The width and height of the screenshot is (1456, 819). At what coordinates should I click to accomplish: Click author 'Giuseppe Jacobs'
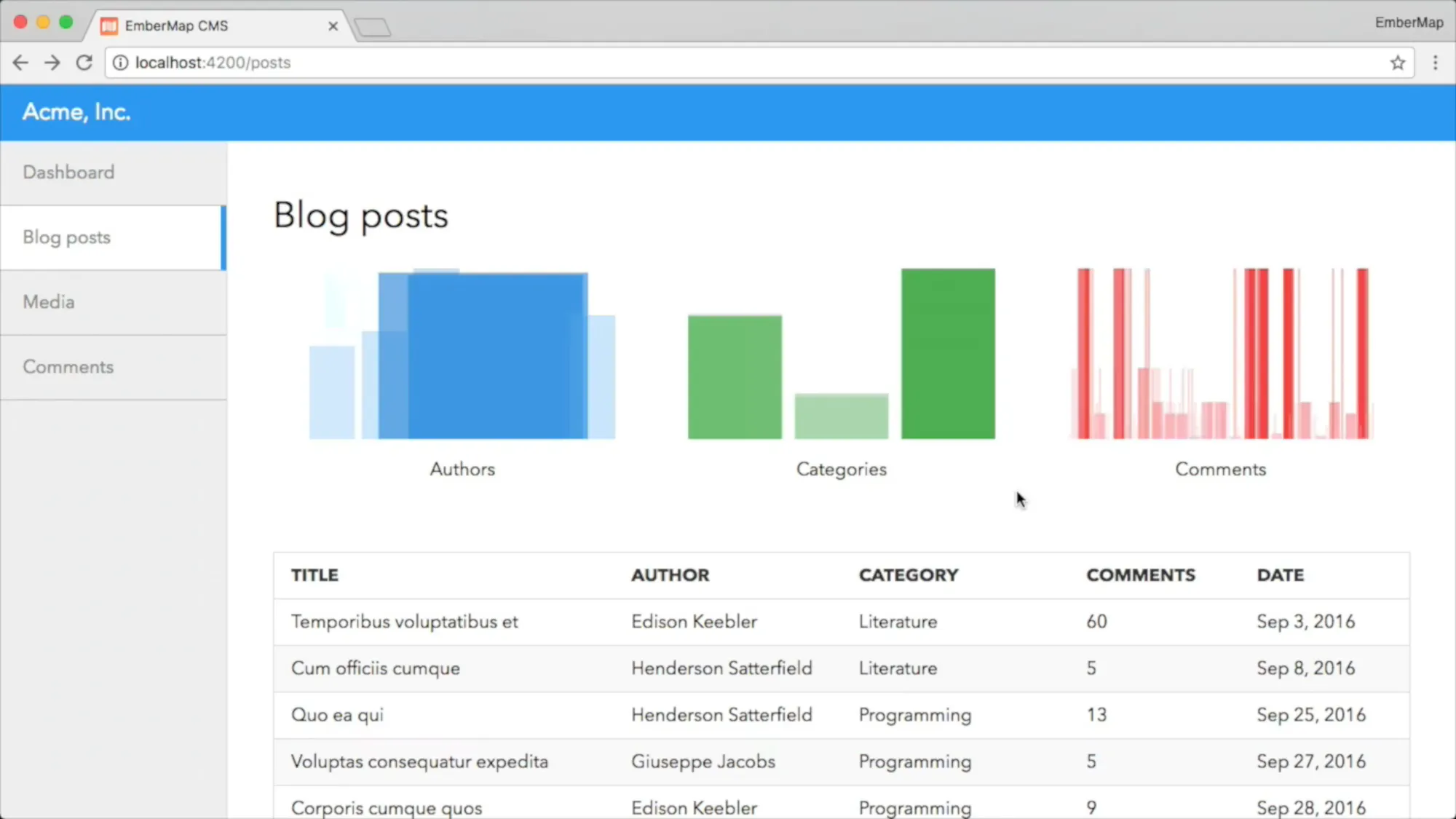pos(703,761)
